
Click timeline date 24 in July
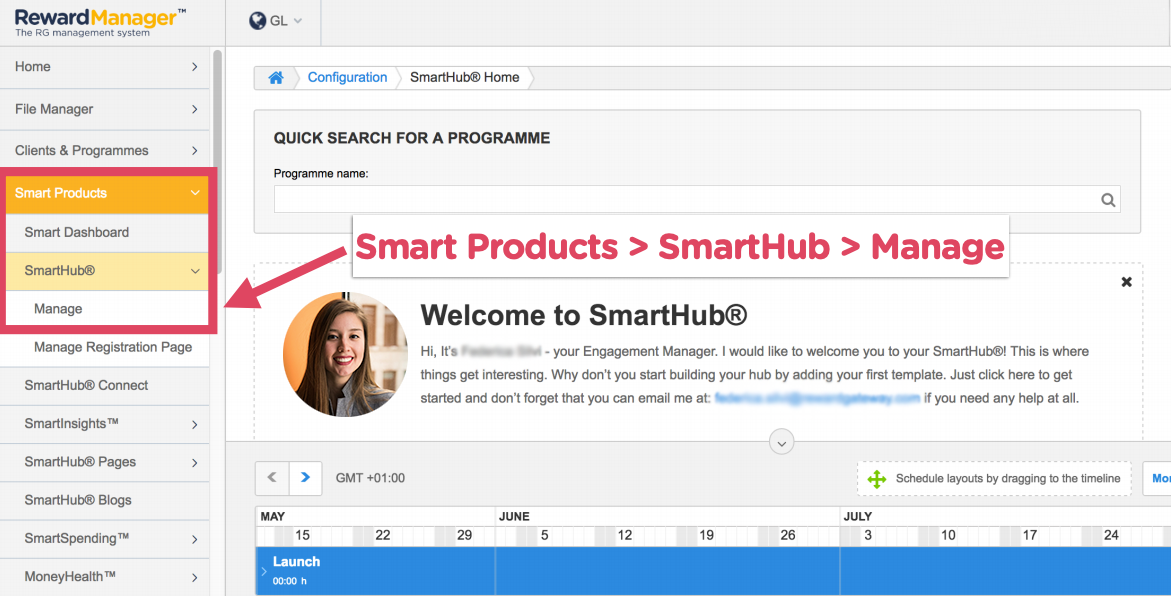1111,536
